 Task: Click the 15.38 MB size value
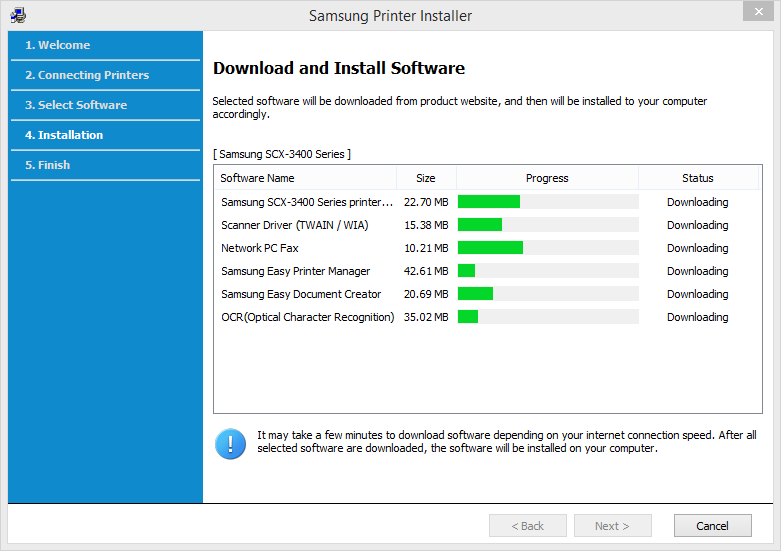pos(426,225)
